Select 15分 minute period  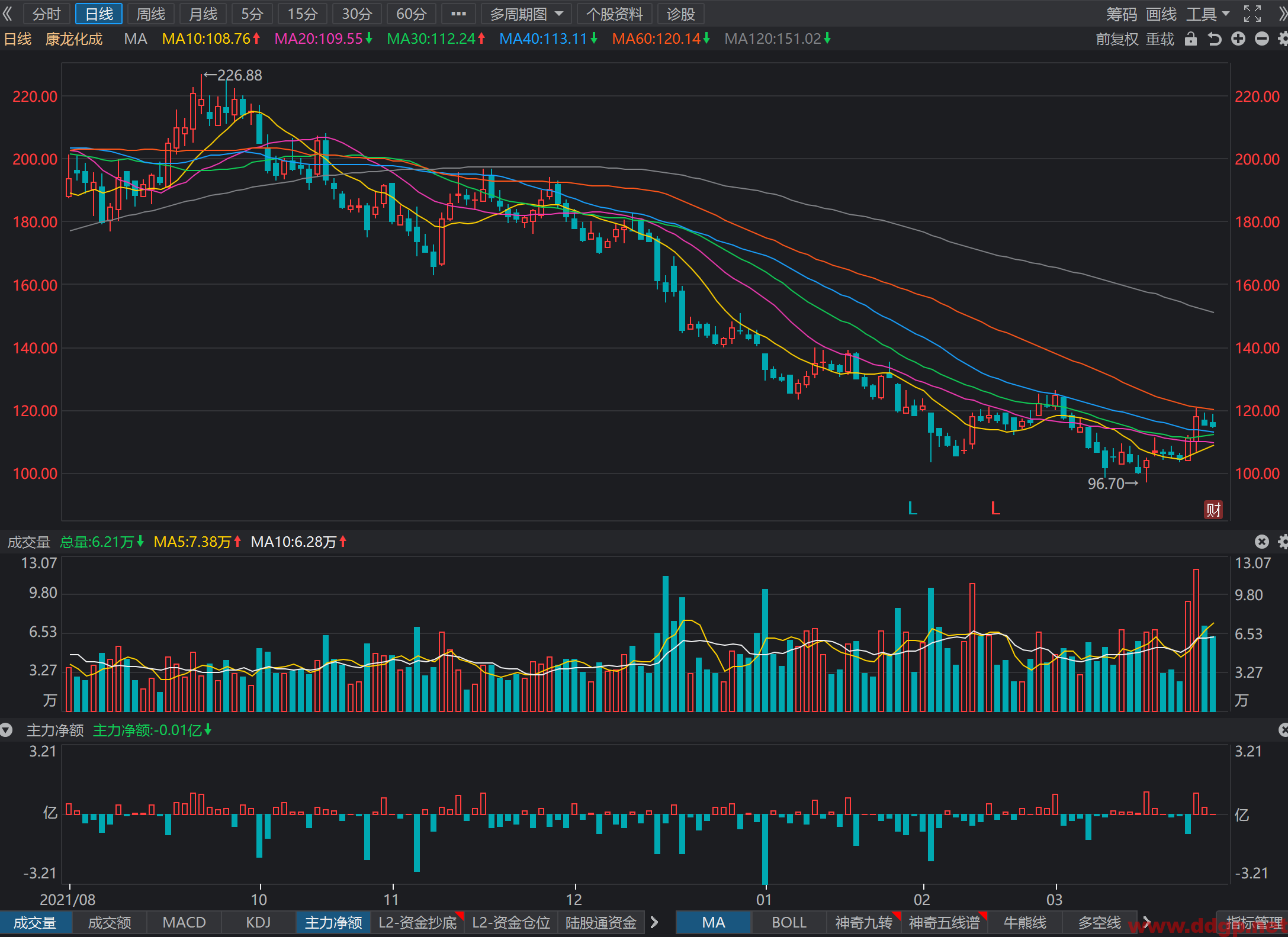click(x=303, y=14)
